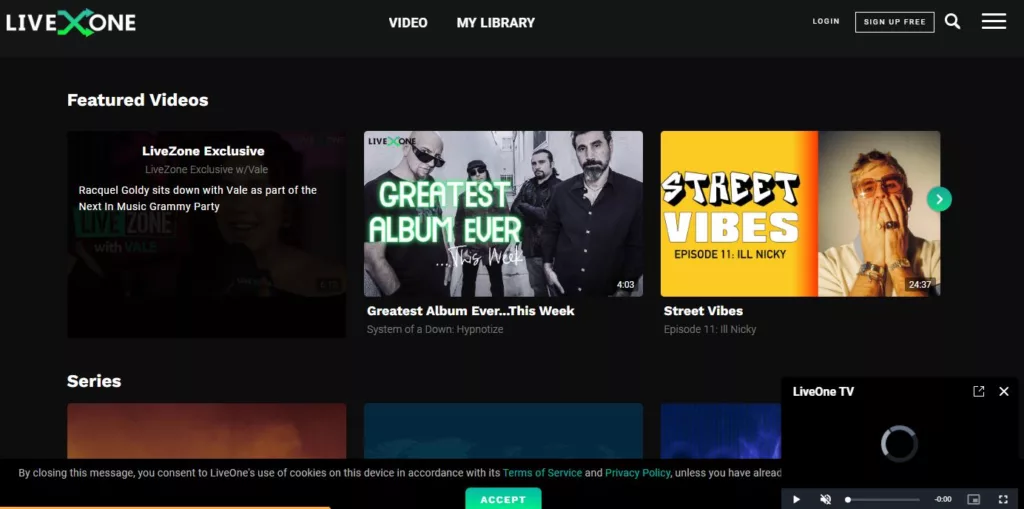Open the hamburger menu
Viewport: 1024px width, 509px height.
tap(993, 22)
